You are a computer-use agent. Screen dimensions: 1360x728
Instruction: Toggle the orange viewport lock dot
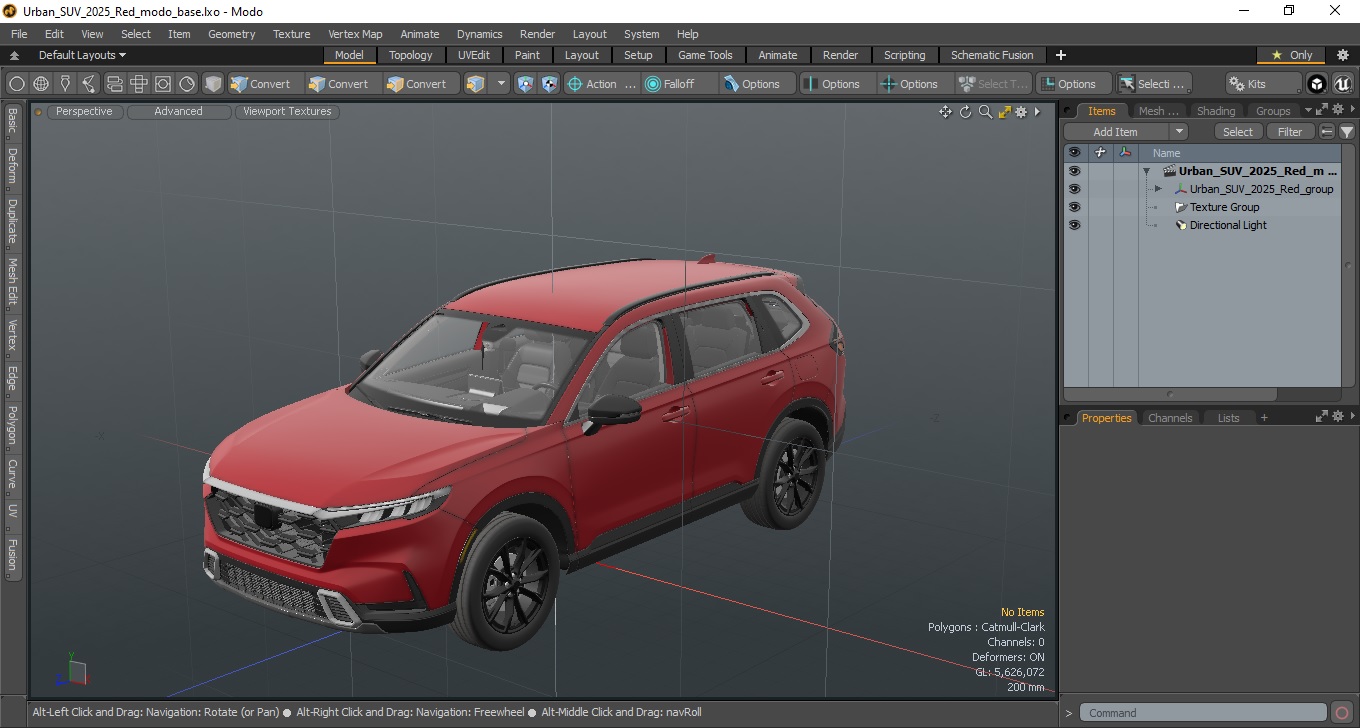39,112
